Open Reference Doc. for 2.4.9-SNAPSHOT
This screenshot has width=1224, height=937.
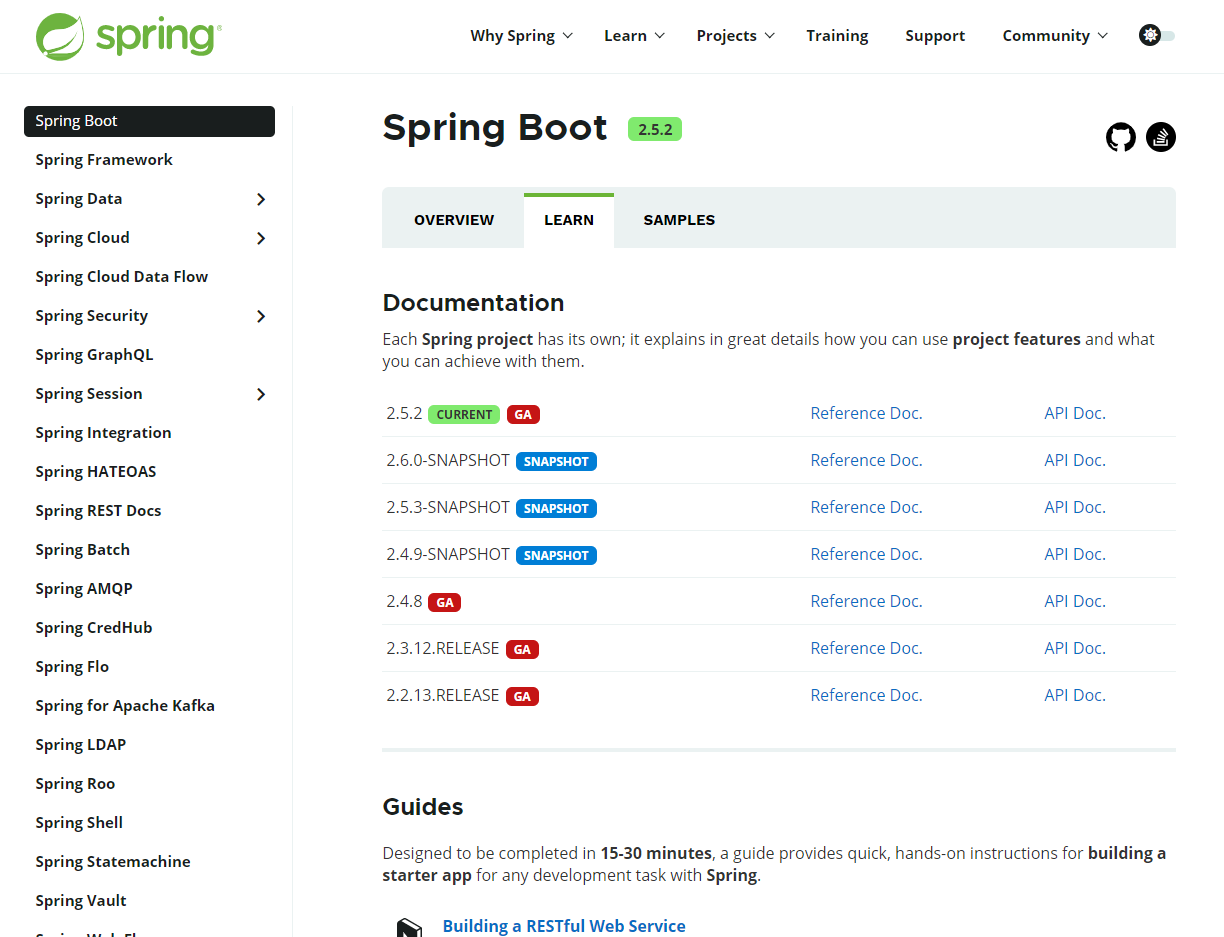click(x=866, y=554)
